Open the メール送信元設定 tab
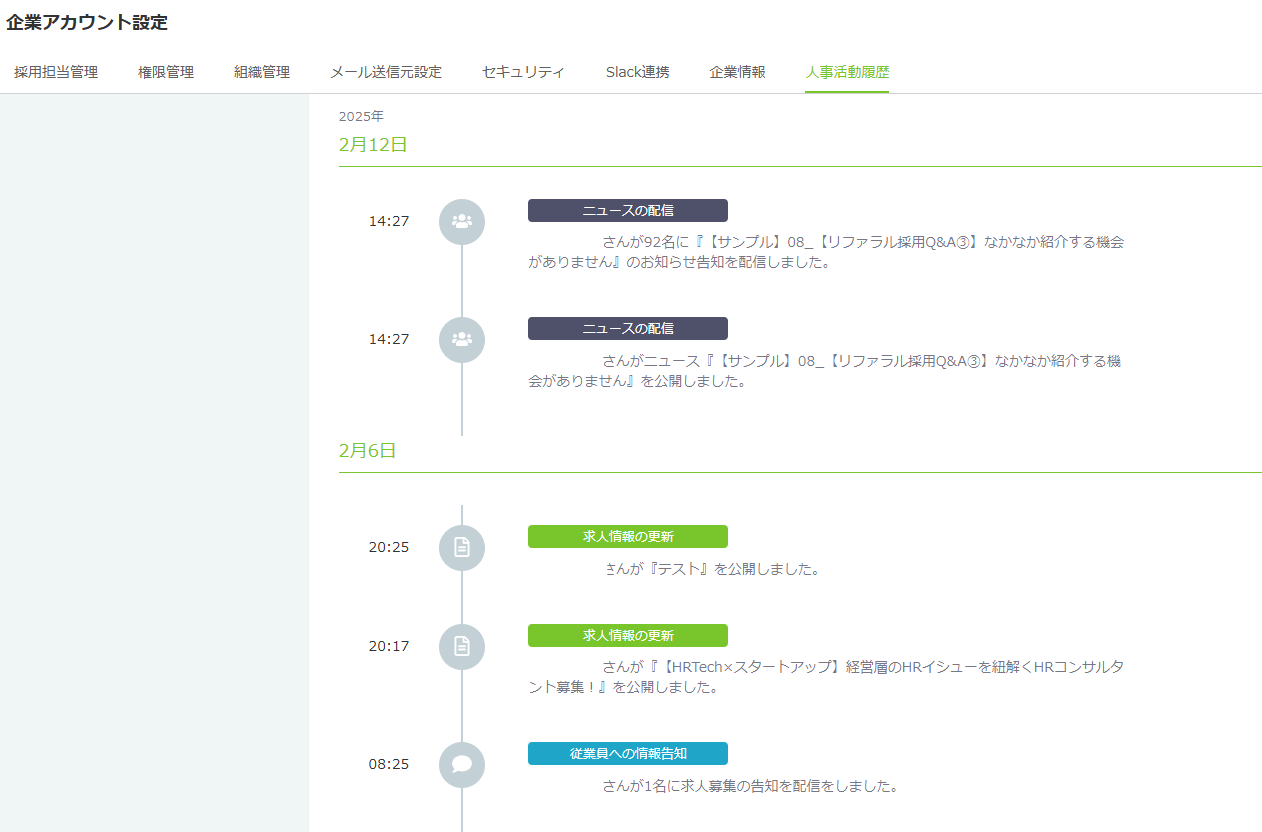Viewport: 1262px width, 832px height. [386, 72]
